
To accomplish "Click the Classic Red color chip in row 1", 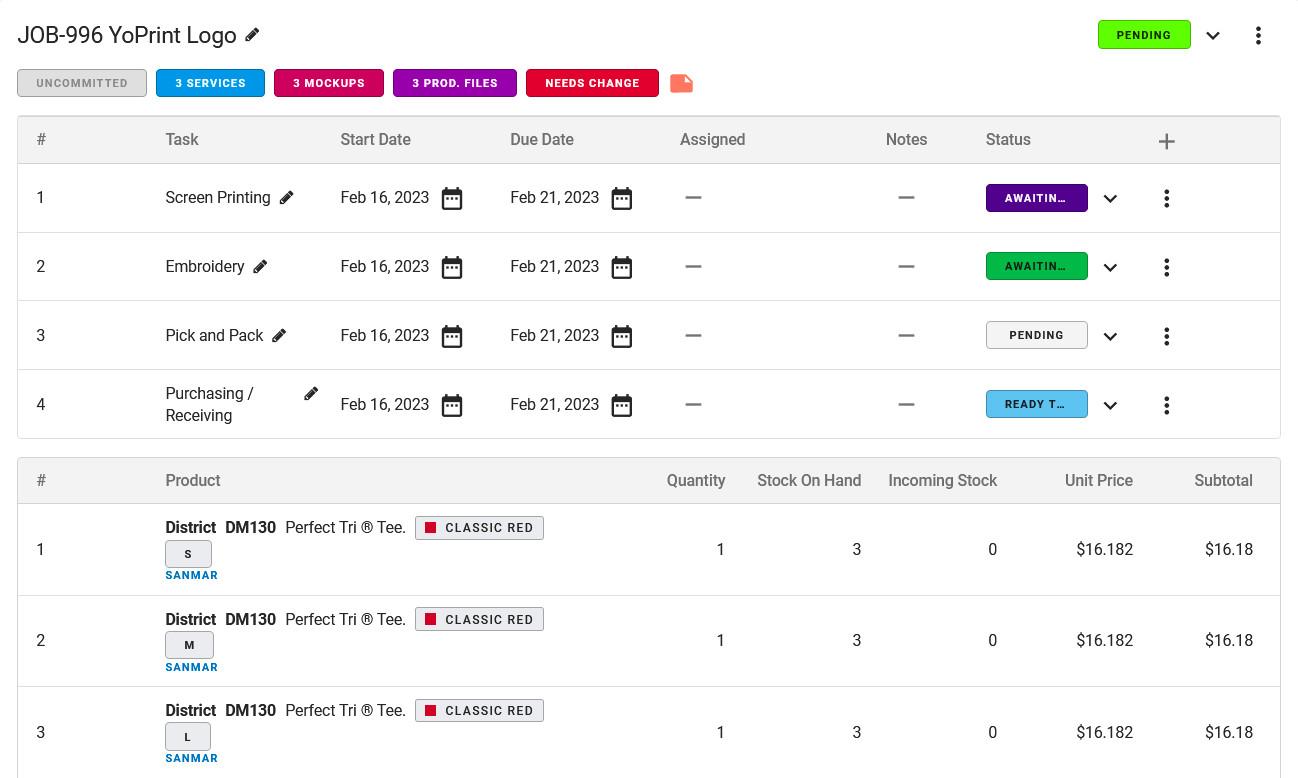I will (x=479, y=528).
